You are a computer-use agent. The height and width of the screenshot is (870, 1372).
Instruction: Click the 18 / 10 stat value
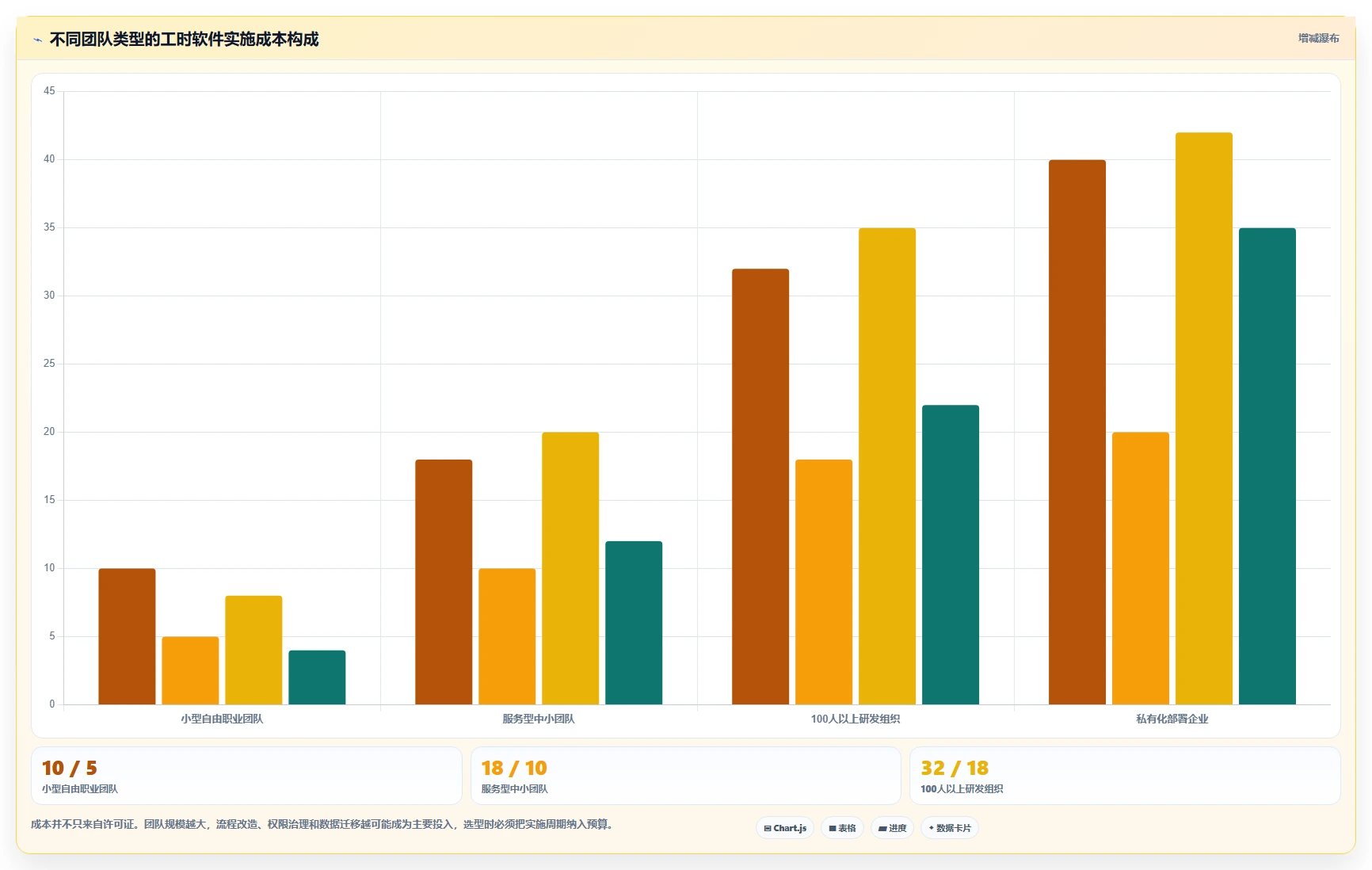click(x=514, y=768)
